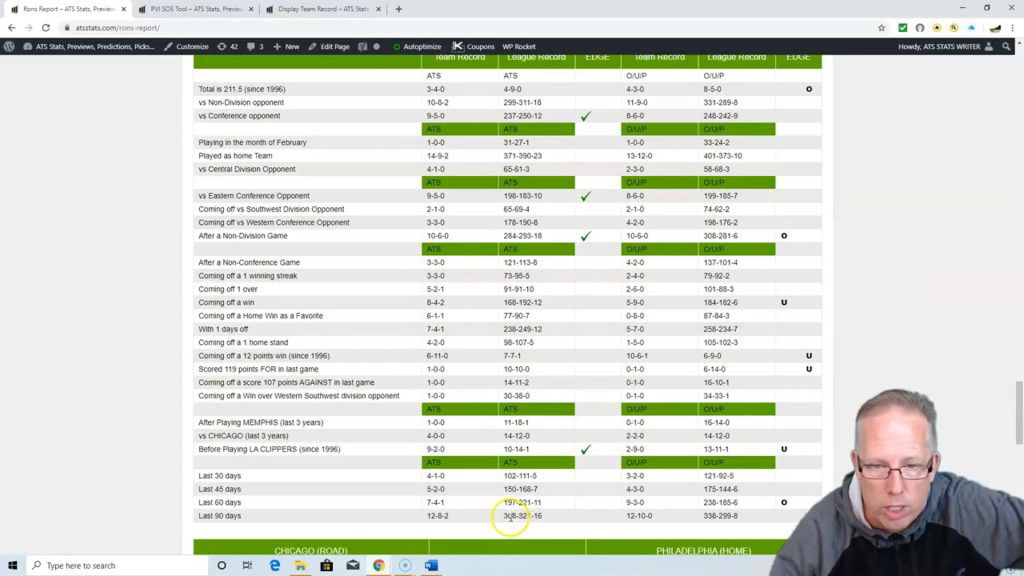
Task: Open File Explorer from the taskbar
Action: 300,565
